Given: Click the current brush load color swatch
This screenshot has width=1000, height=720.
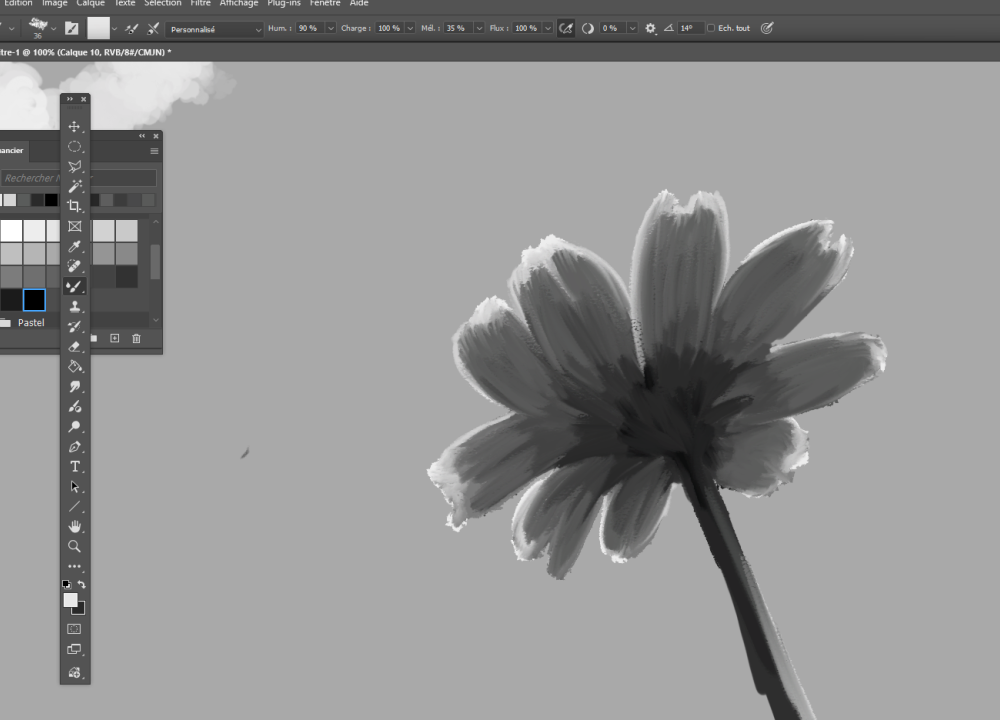Looking at the screenshot, I should (98, 28).
